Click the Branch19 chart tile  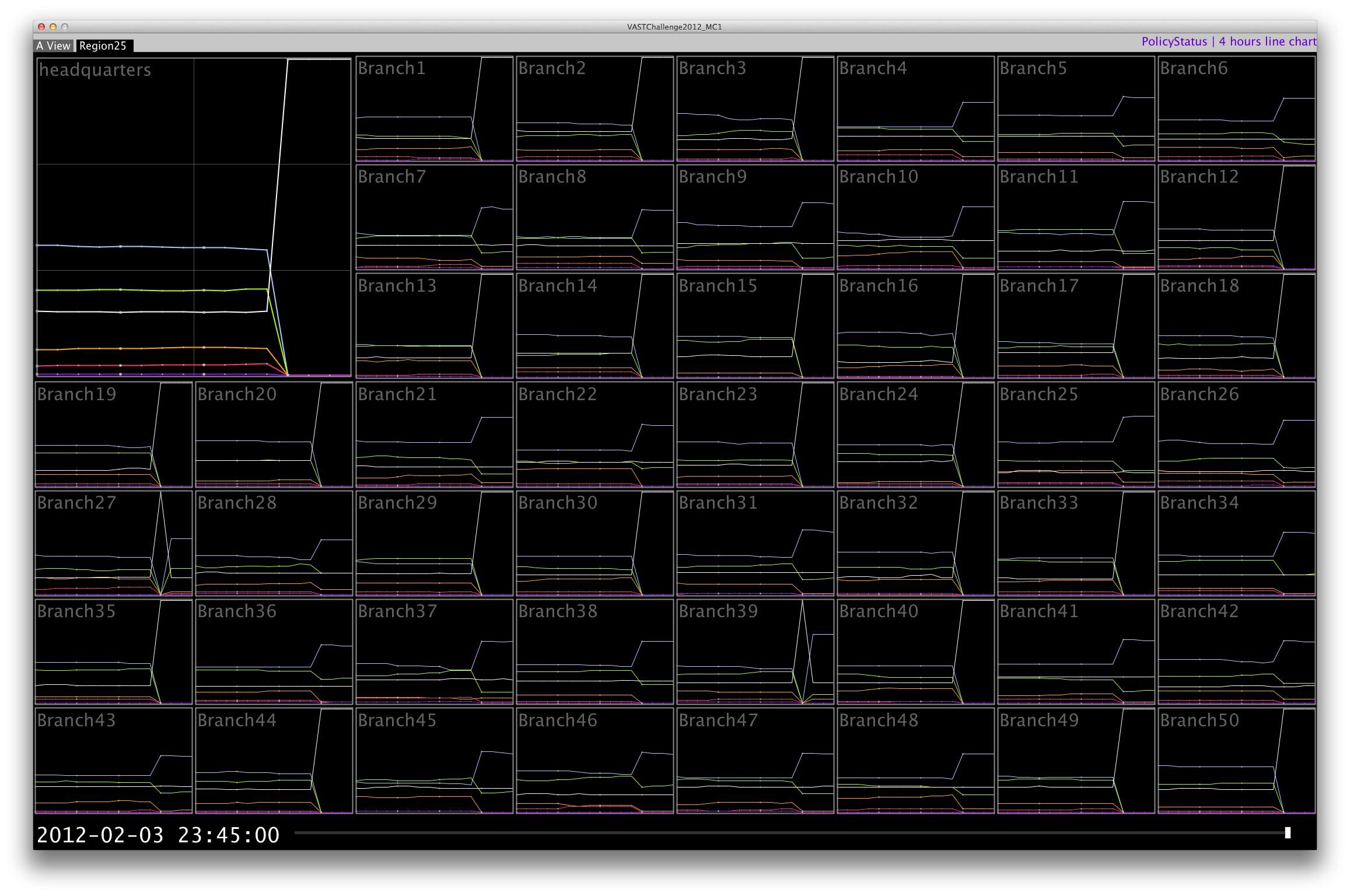(114, 435)
